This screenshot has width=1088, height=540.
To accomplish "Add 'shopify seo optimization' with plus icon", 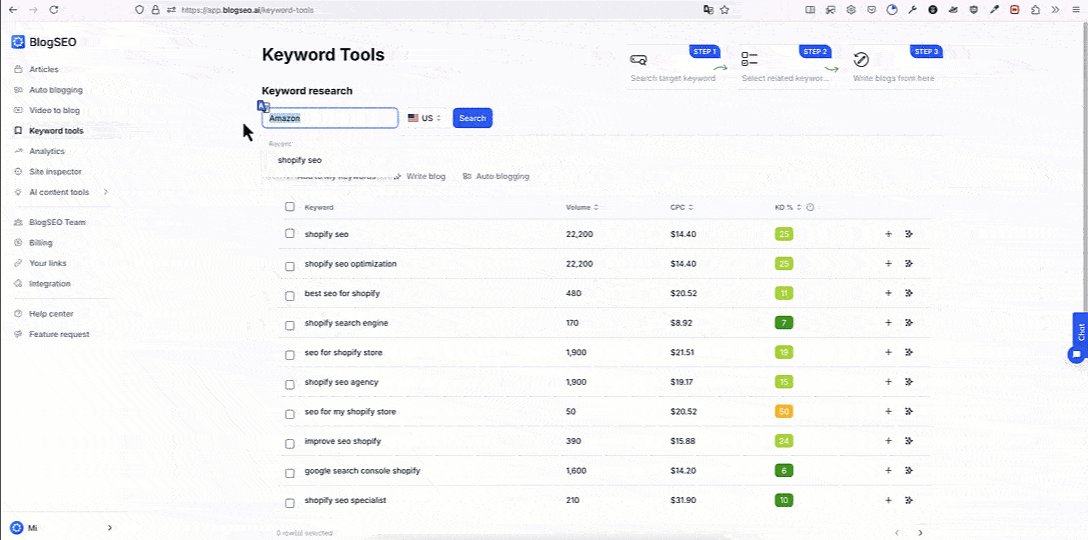I will 888,264.
